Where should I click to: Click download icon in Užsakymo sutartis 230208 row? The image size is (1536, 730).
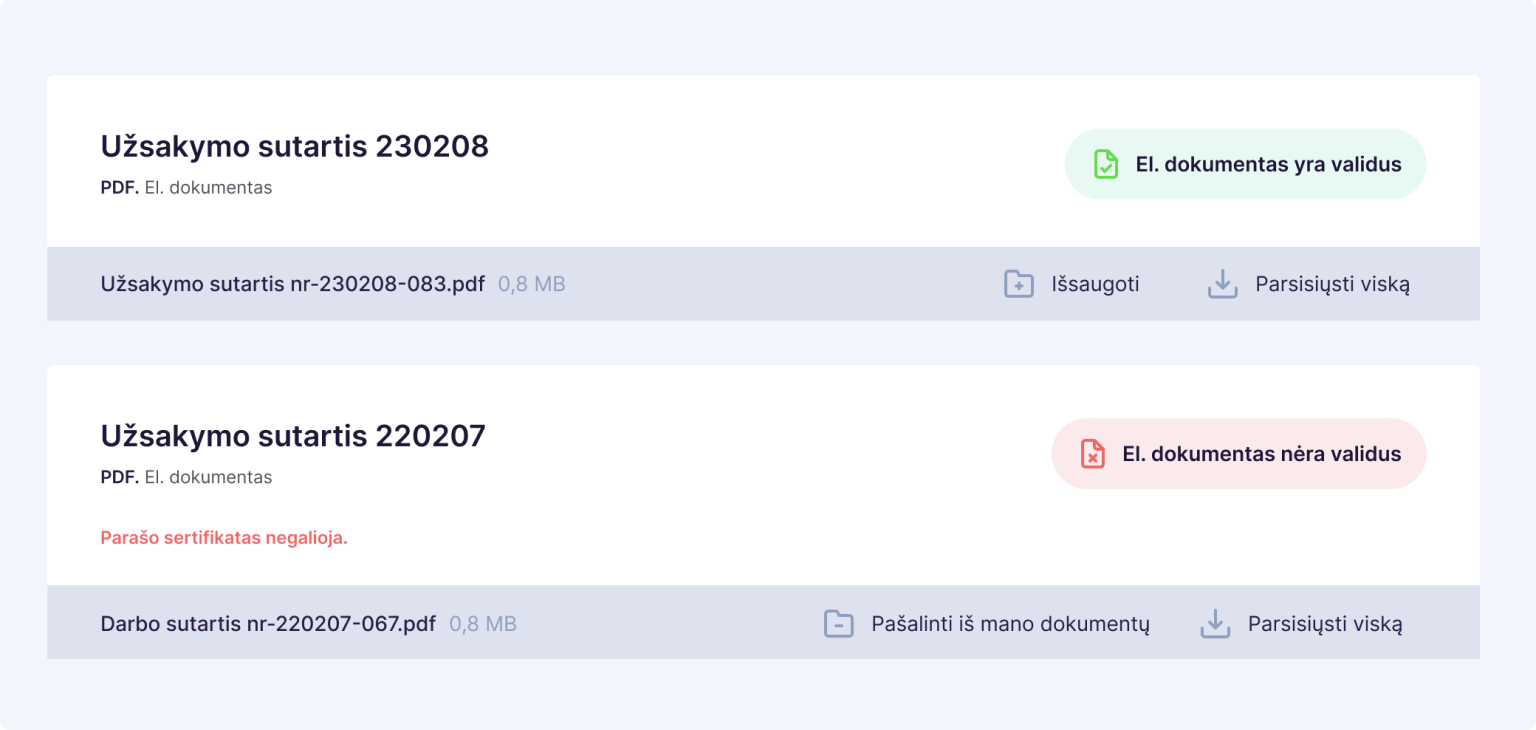tap(1222, 284)
